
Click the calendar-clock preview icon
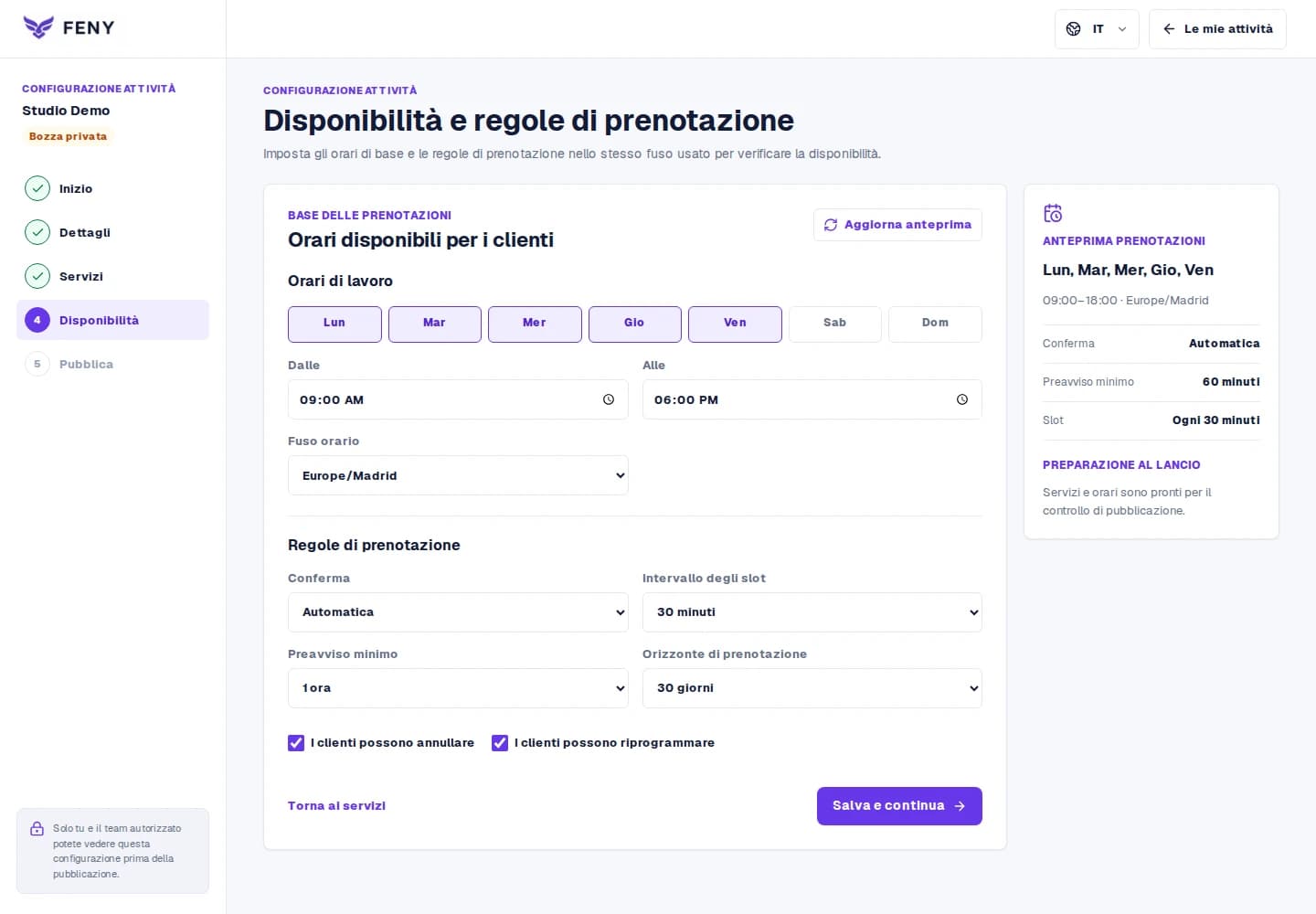coord(1053,213)
